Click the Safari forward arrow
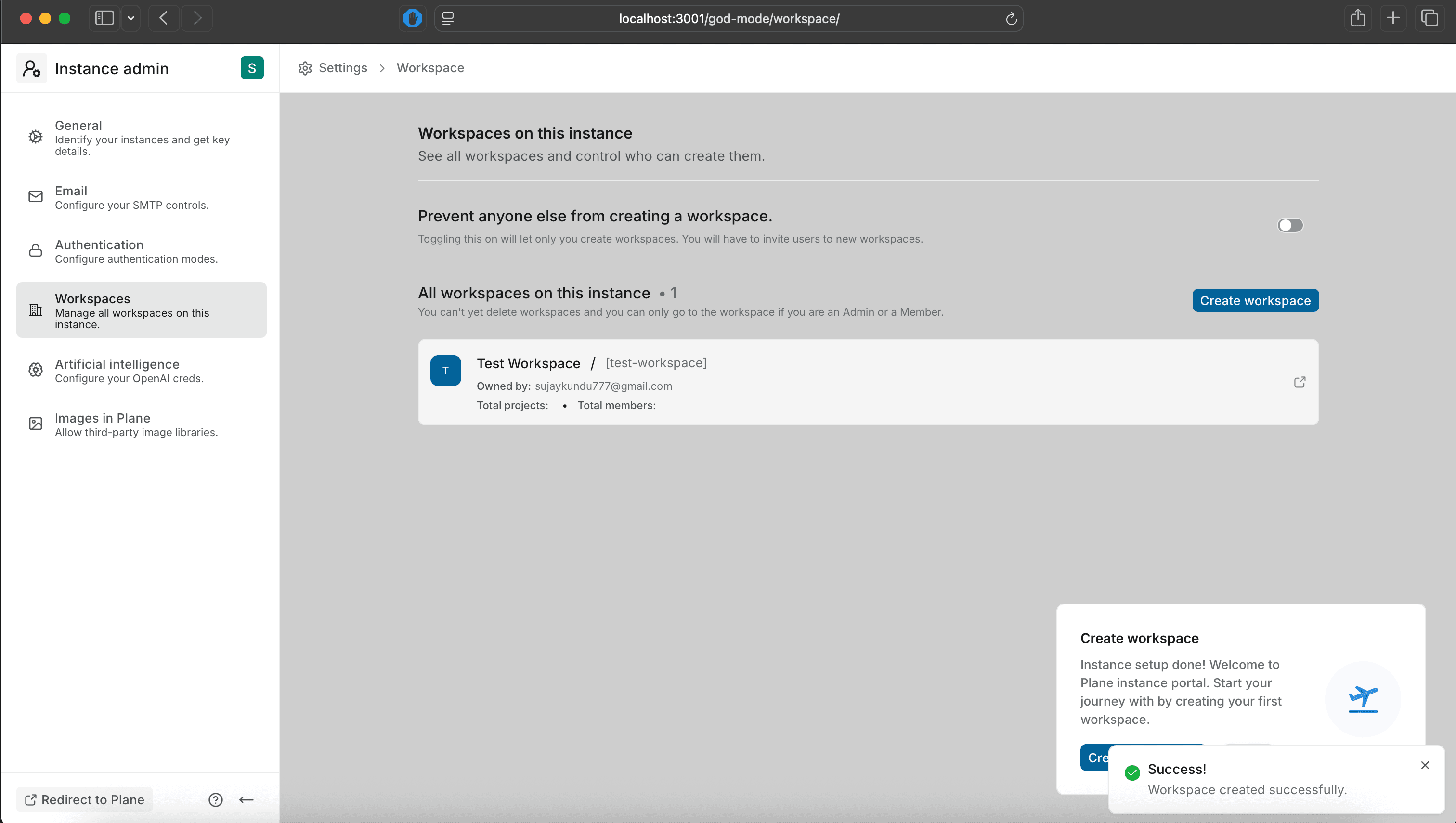The height and width of the screenshot is (823, 1456). (x=197, y=18)
